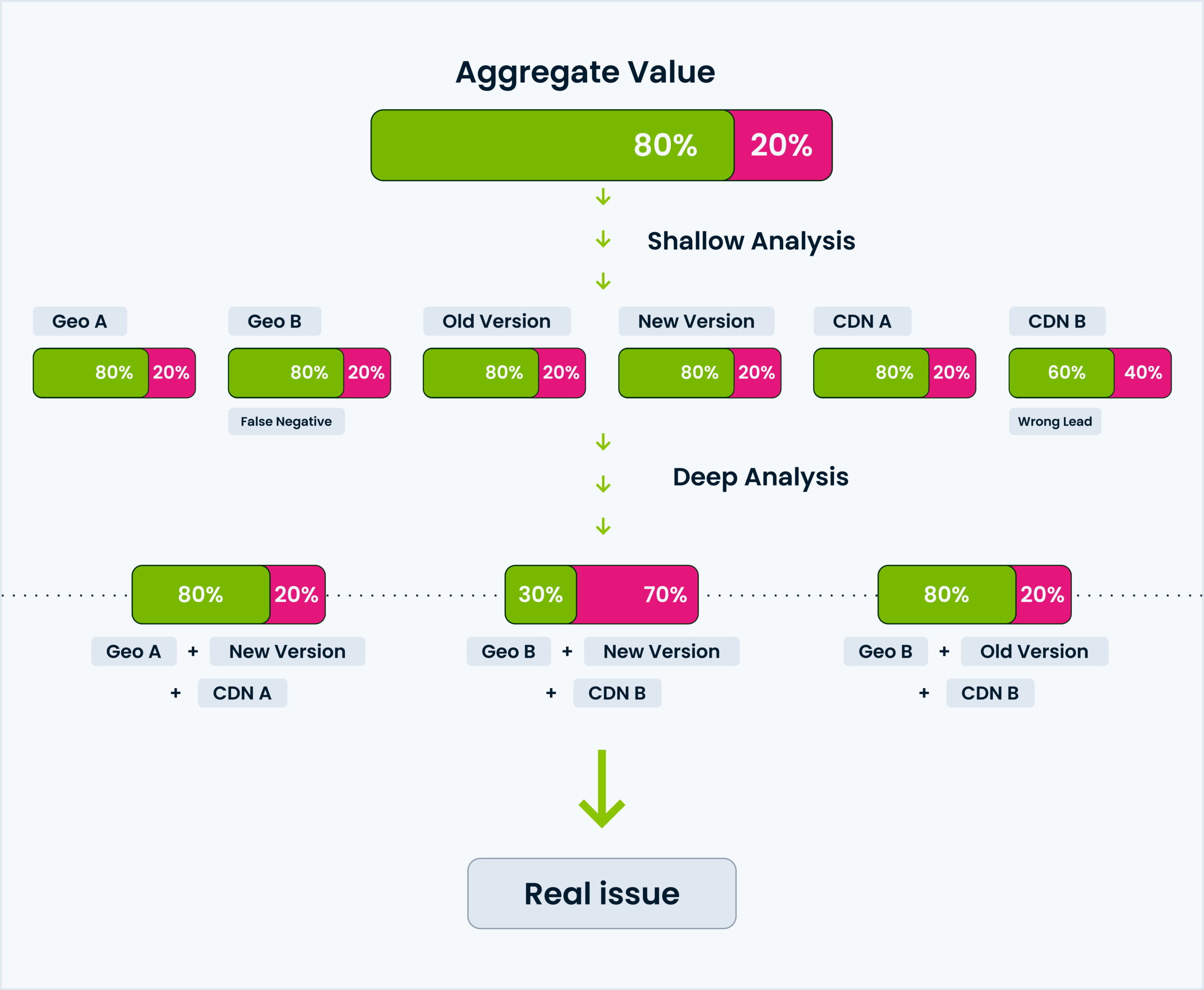
Task: Click the pink 40% bar segment
Action: [x=1142, y=372]
